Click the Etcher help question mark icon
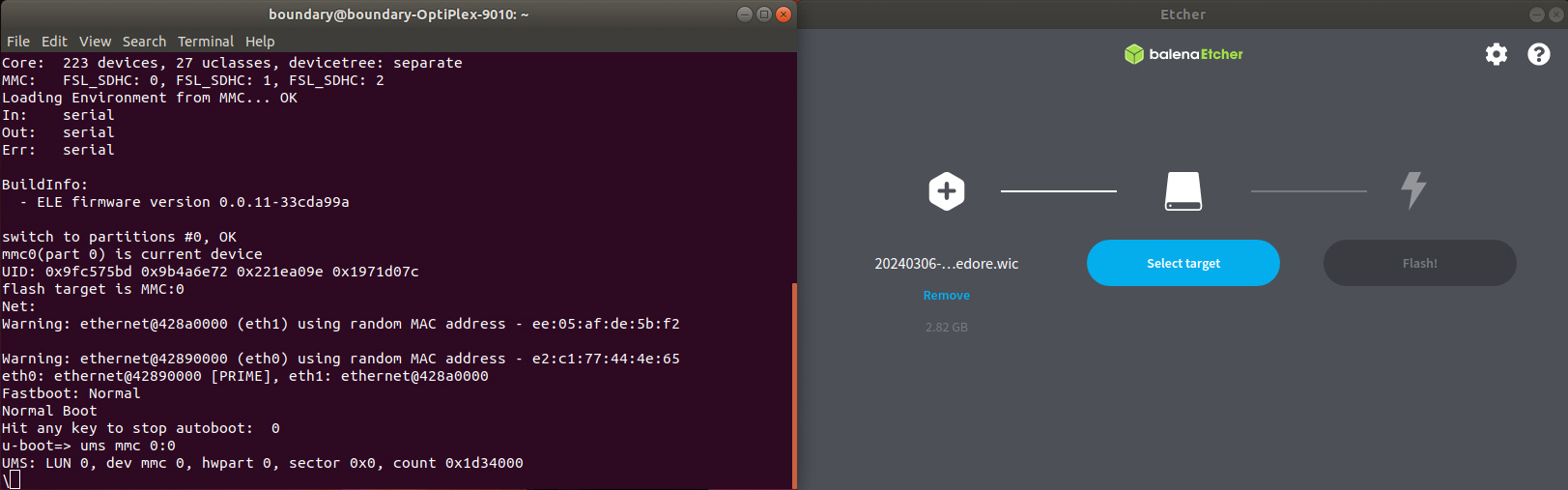Viewport: 1568px width, 490px height. [1538, 54]
